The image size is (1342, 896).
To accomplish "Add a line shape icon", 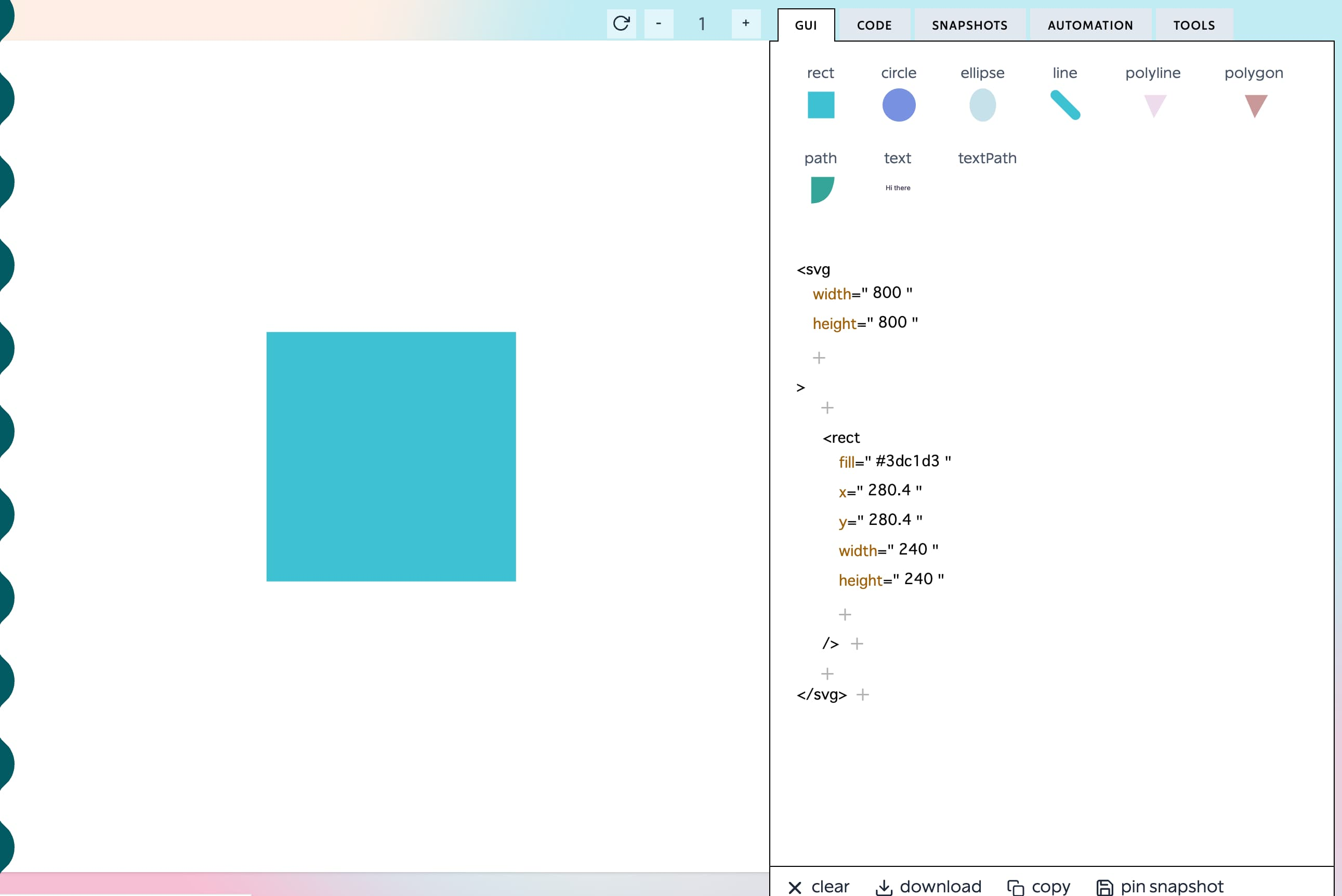I will [x=1065, y=105].
